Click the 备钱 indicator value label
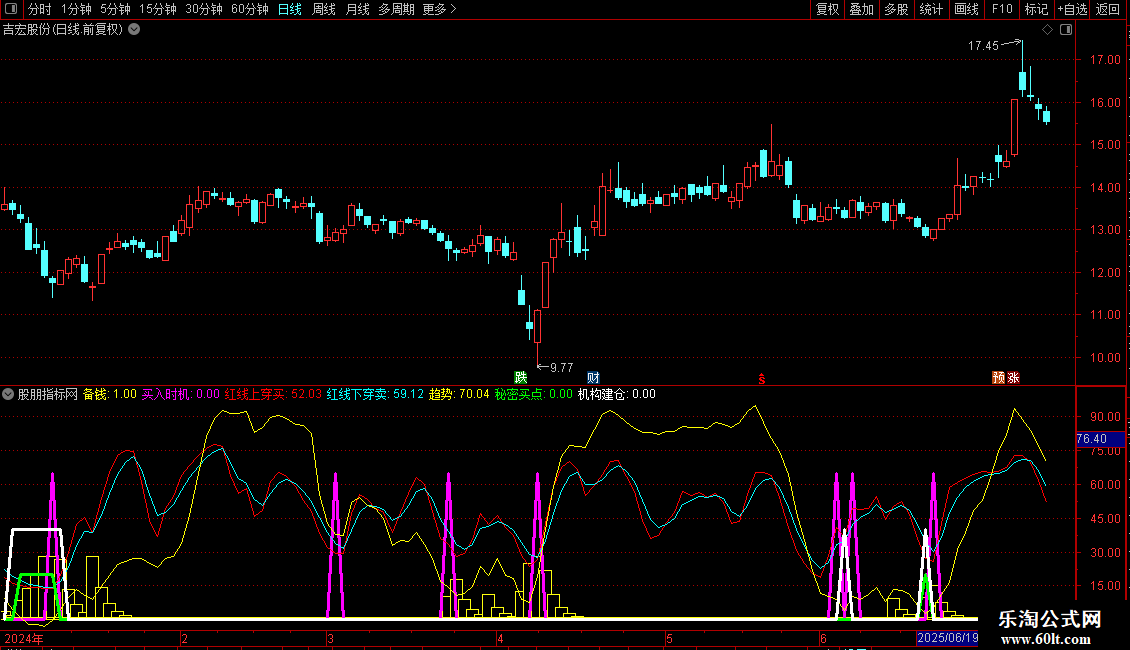The image size is (1130, 650). tap(110, 394)
